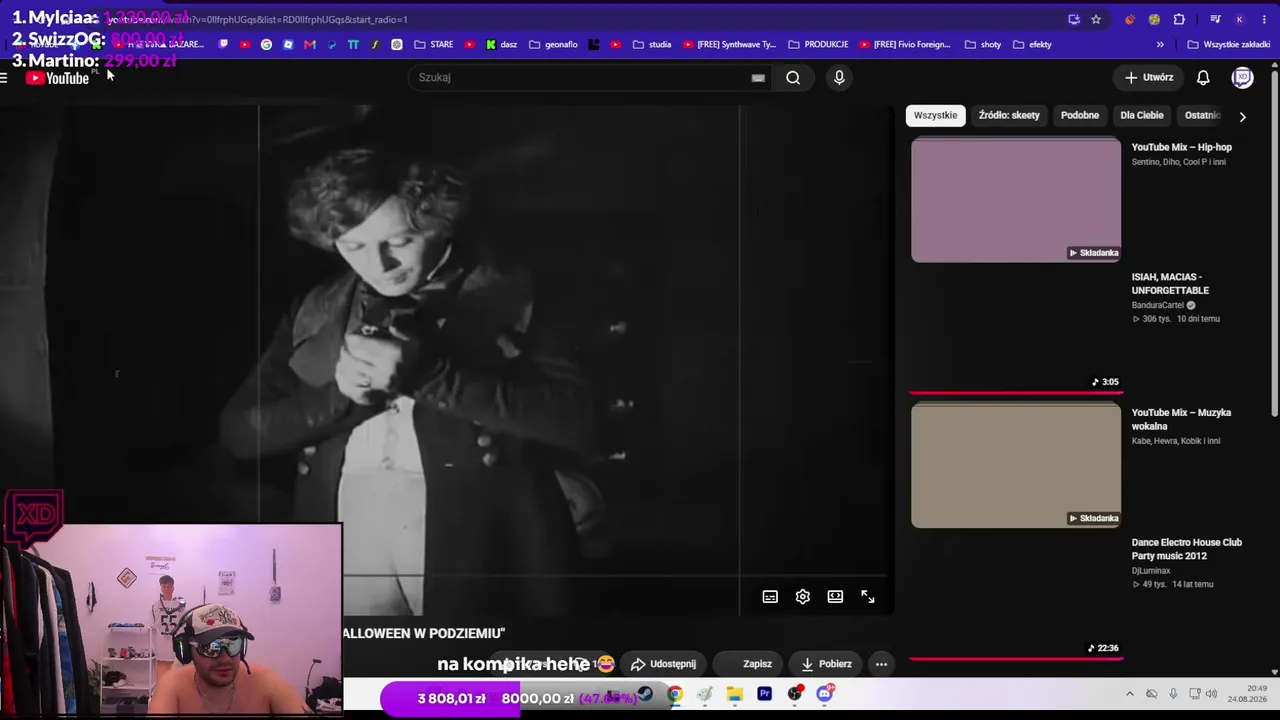1280x720 pixels.
Task: Select the Źródło: skeety filter chip
Action: 1009,115
